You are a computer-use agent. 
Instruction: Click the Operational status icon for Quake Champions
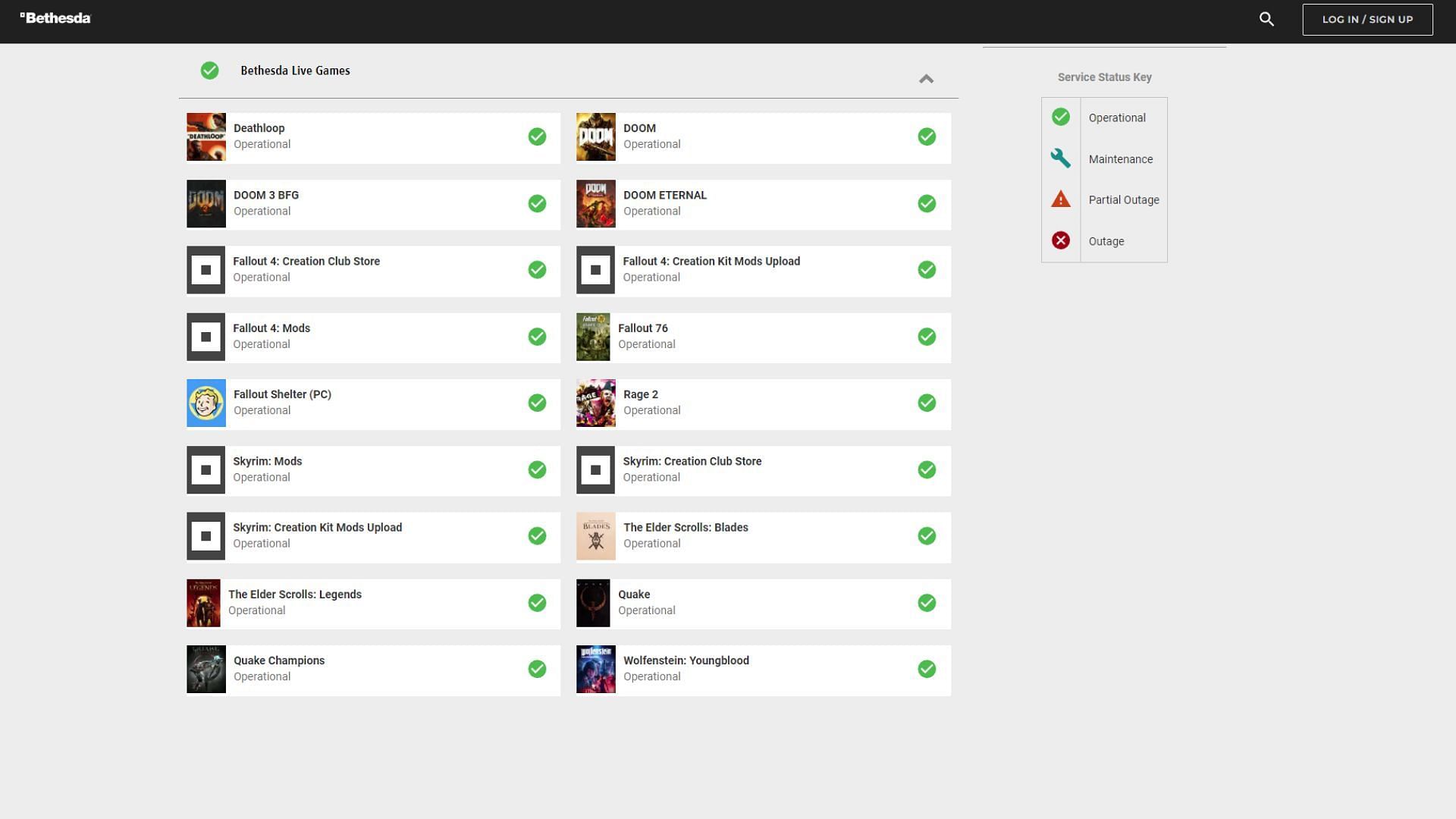(x=537, y=669)
